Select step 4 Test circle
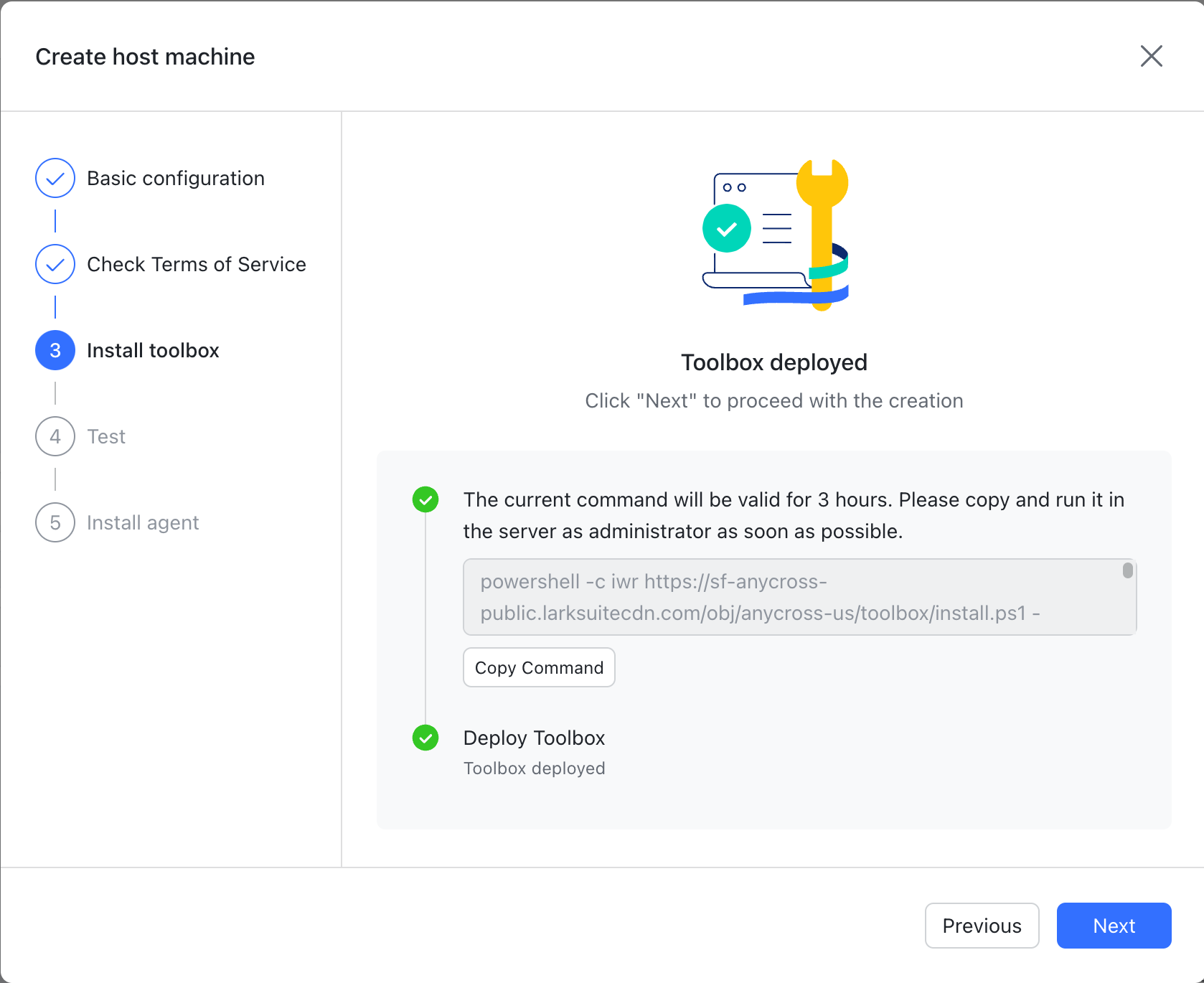Viewport: 1204px width, 983px height. click(55, 436)
